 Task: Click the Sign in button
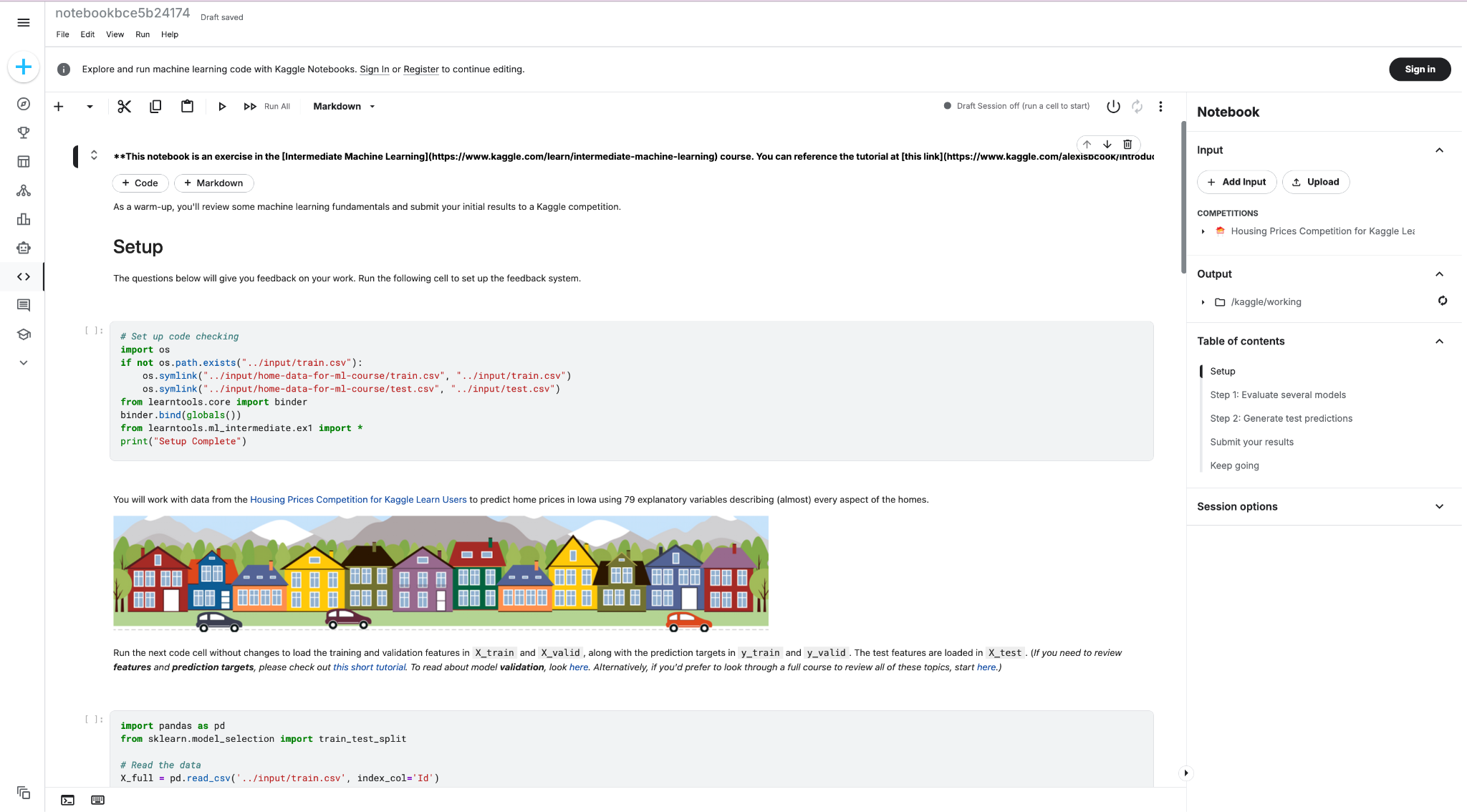1419,69
